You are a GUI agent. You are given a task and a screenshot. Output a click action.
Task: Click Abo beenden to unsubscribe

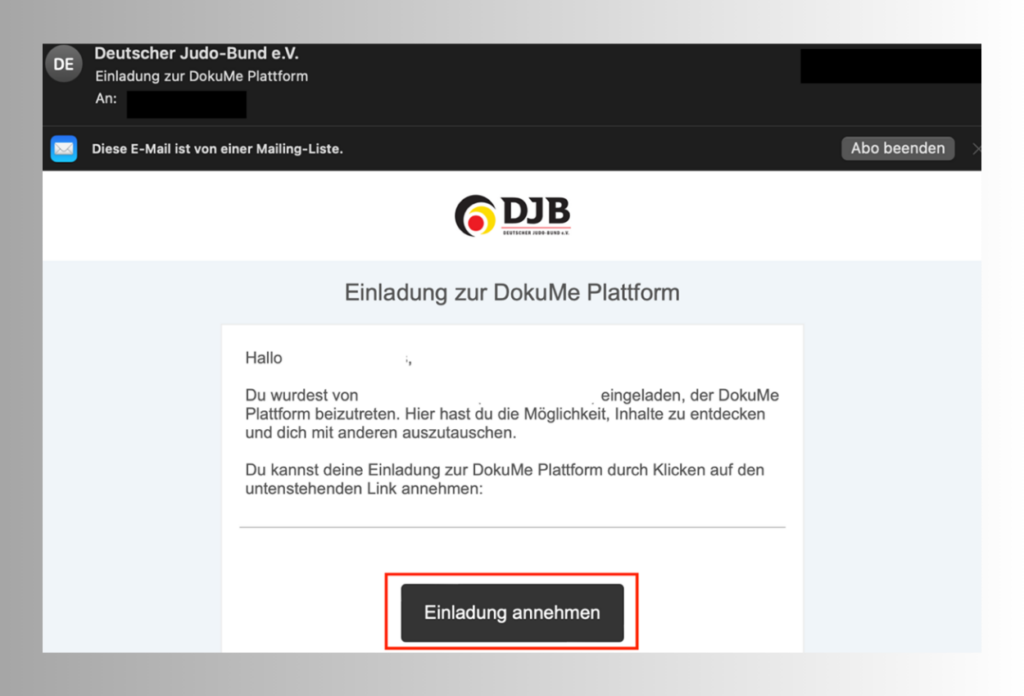[x=897, y=148]
